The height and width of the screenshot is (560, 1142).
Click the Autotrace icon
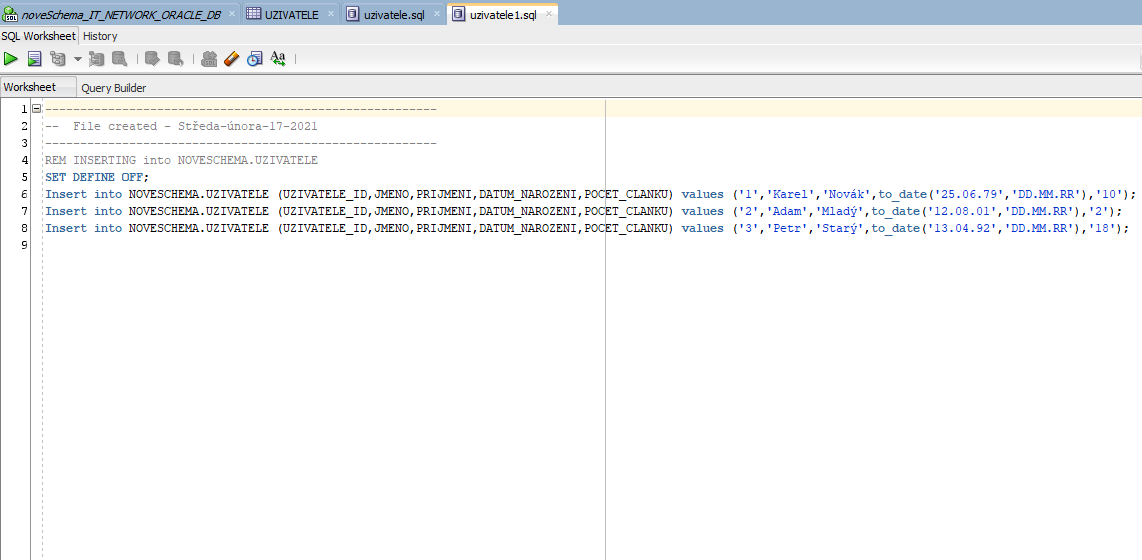97,59
